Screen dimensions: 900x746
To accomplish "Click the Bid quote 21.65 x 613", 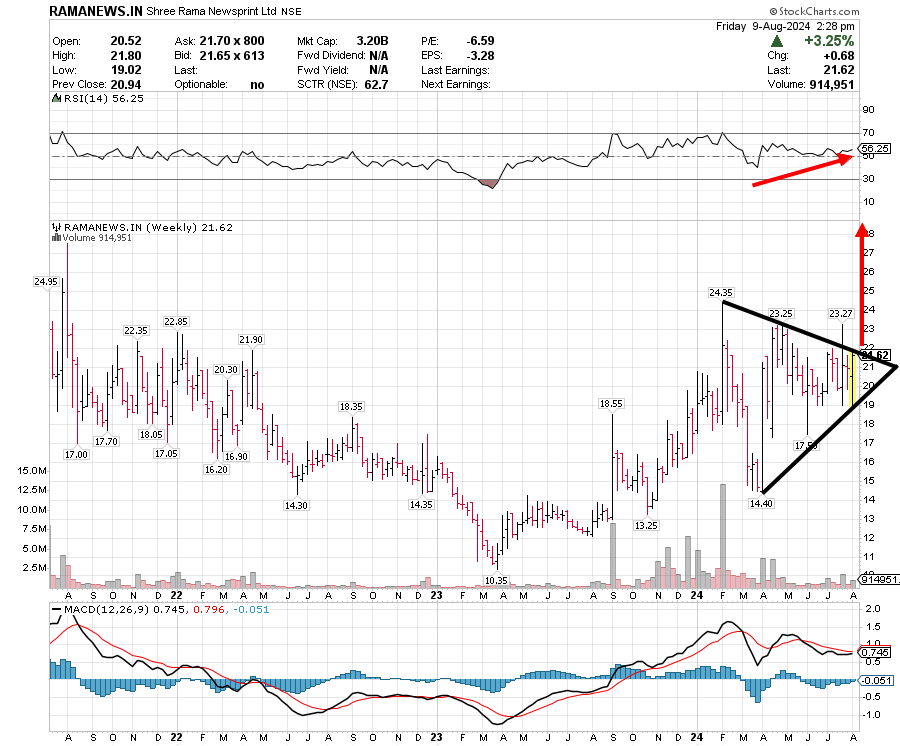I will [x=232, y=56].
